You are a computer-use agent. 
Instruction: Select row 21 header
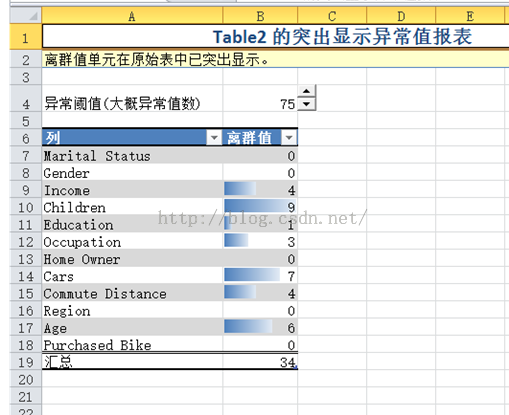point(26,396)
